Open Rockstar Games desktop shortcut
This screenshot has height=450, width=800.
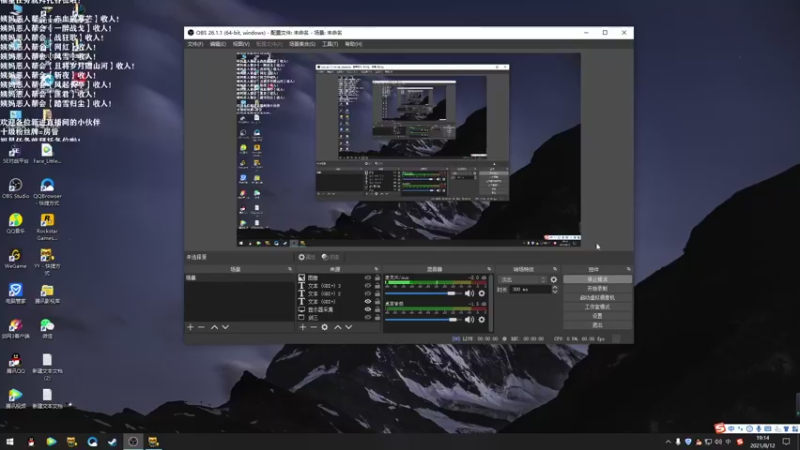pyautogui.click(x=47, y=227)
